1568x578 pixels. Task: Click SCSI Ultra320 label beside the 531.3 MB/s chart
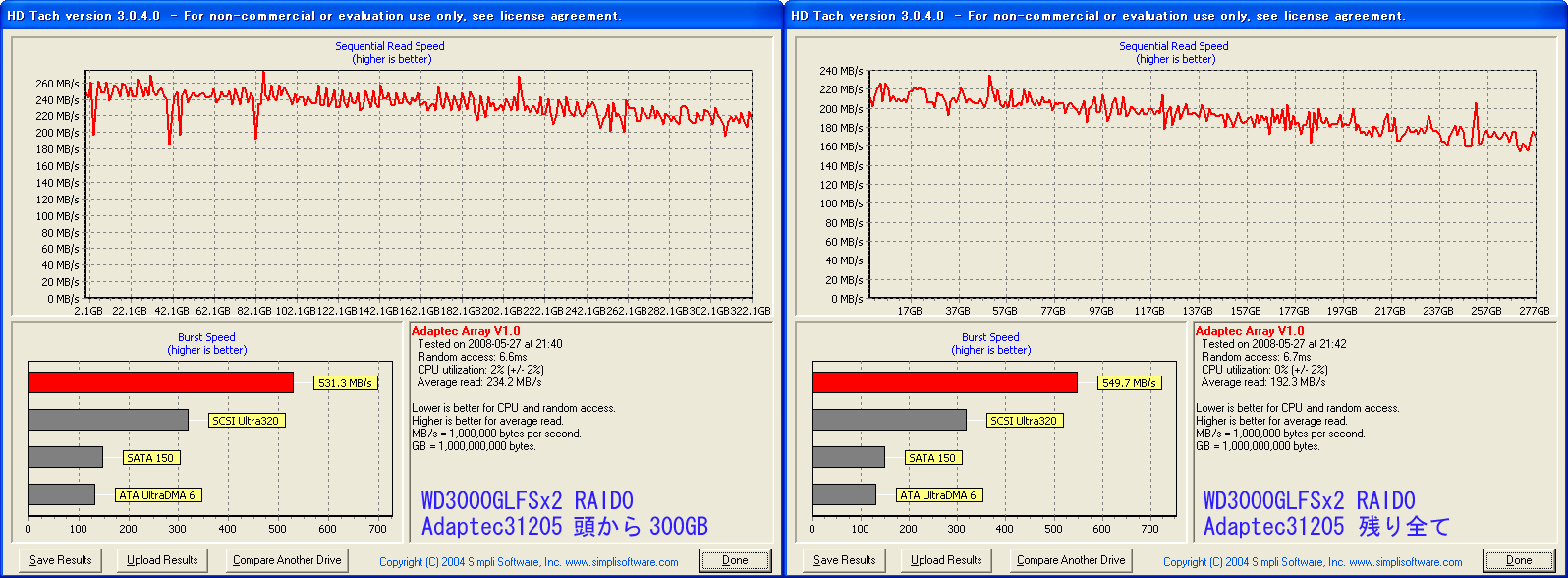(x=245, y=421)
